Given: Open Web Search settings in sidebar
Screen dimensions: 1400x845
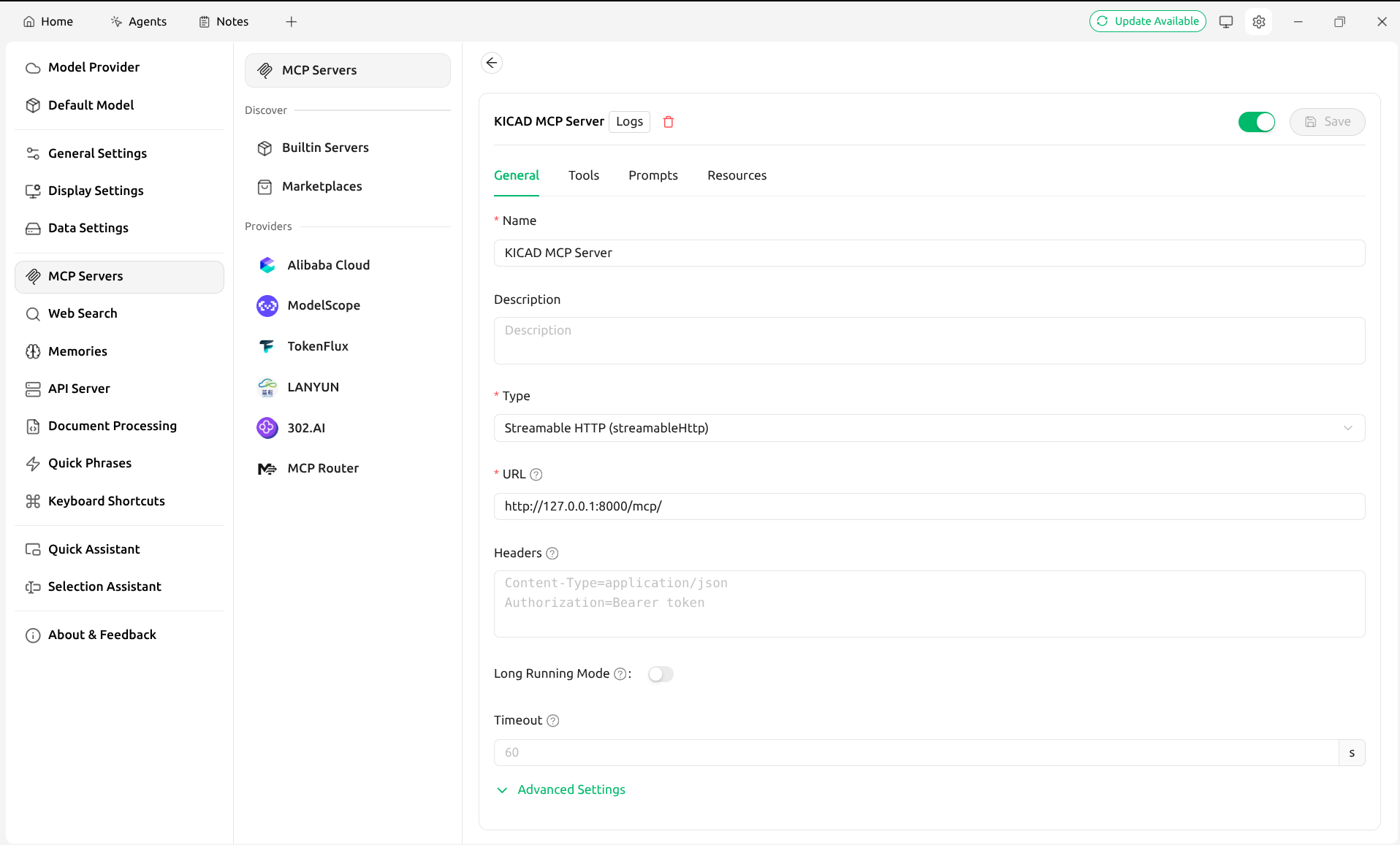Looking at the screenshot, I should tap(83, 313).
